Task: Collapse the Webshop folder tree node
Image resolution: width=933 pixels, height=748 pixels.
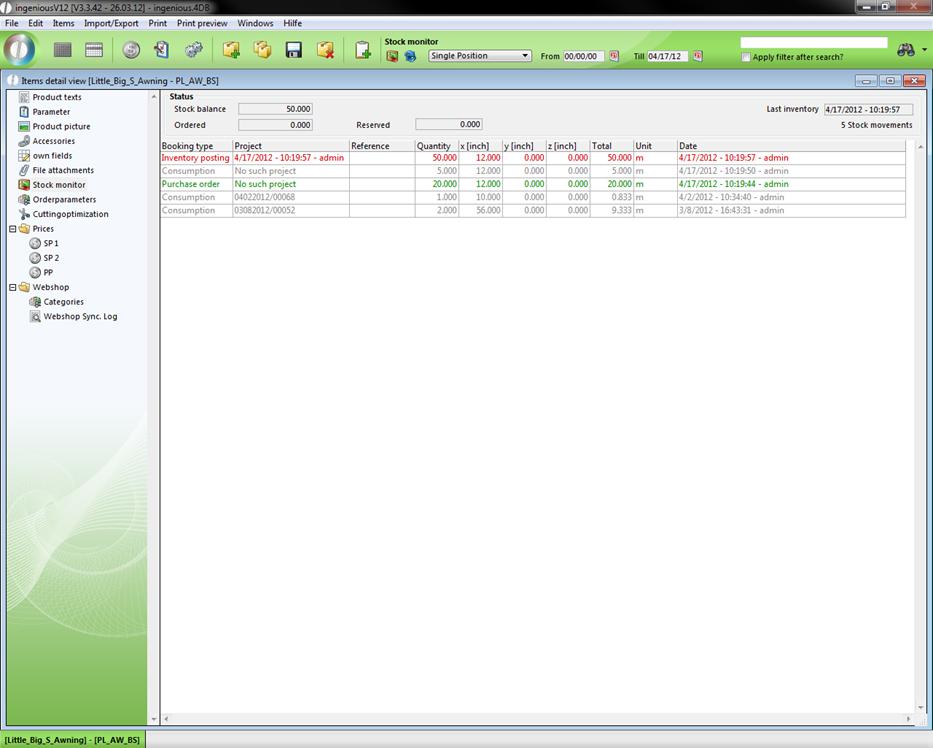Action: click(x=13, y=287)
